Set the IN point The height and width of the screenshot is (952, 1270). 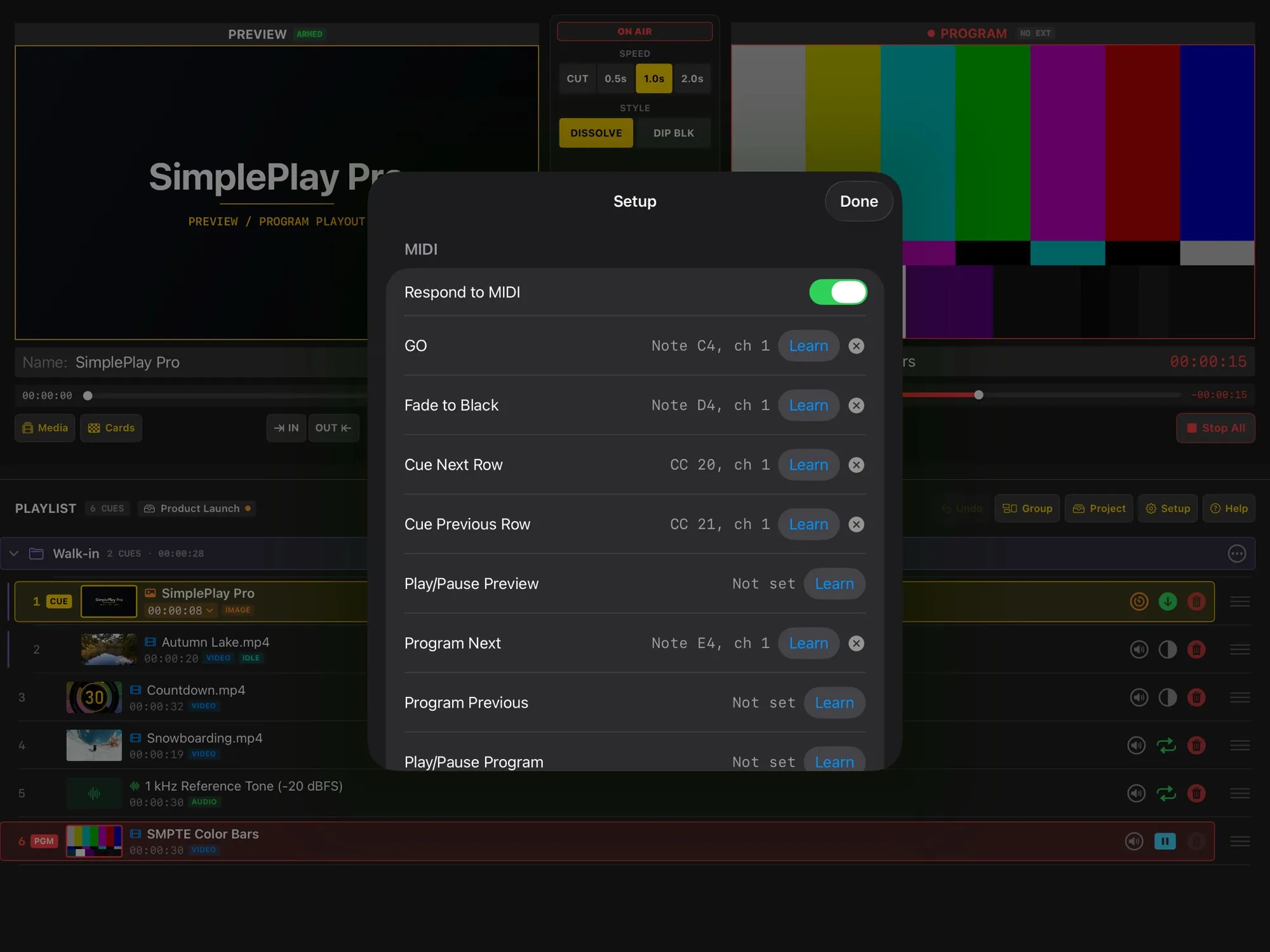[286, 428]
